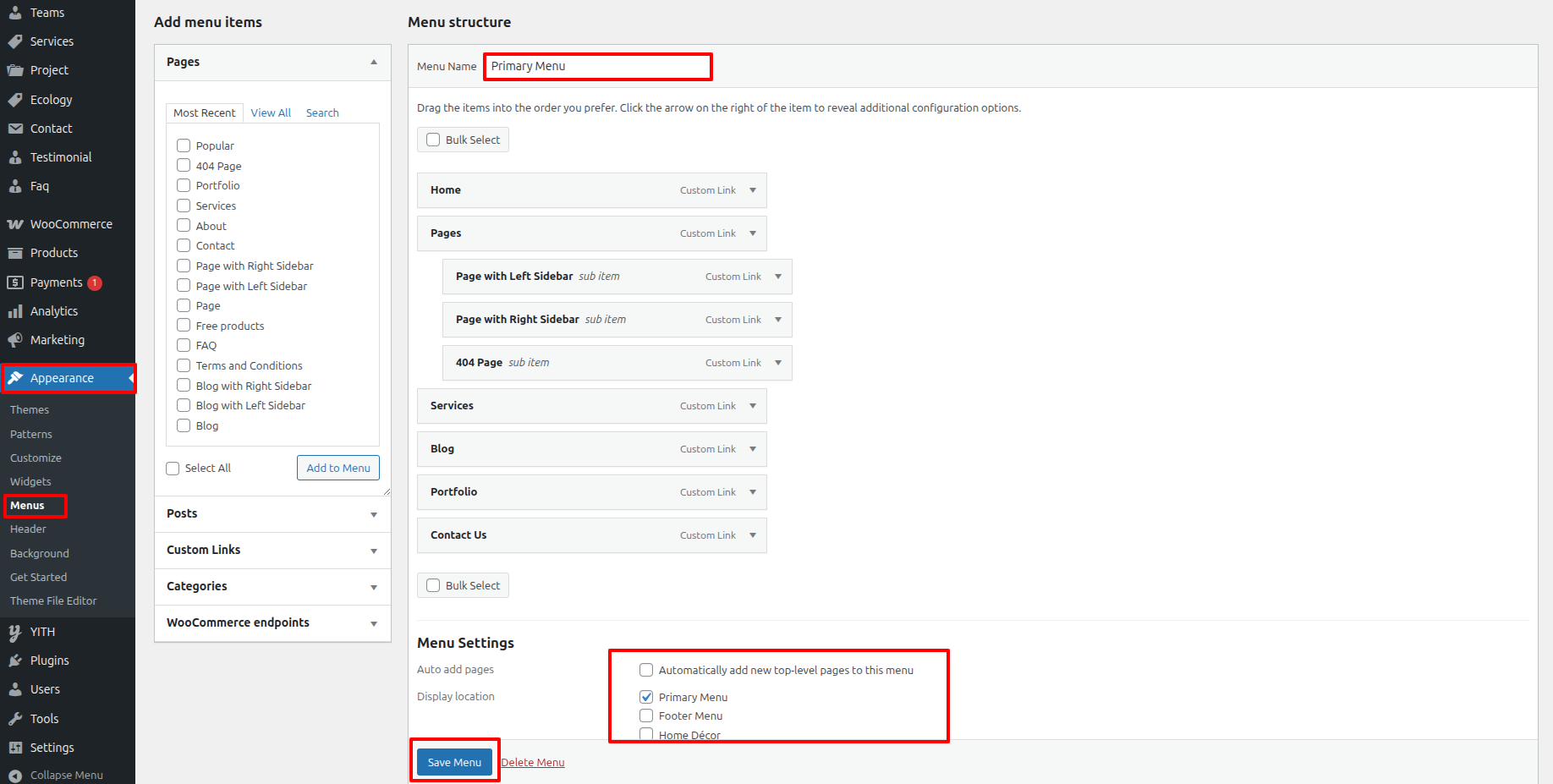This screenshot has height=784, width=1553.
Task: Click the Add to Menu button
Action: pos(338,468)
